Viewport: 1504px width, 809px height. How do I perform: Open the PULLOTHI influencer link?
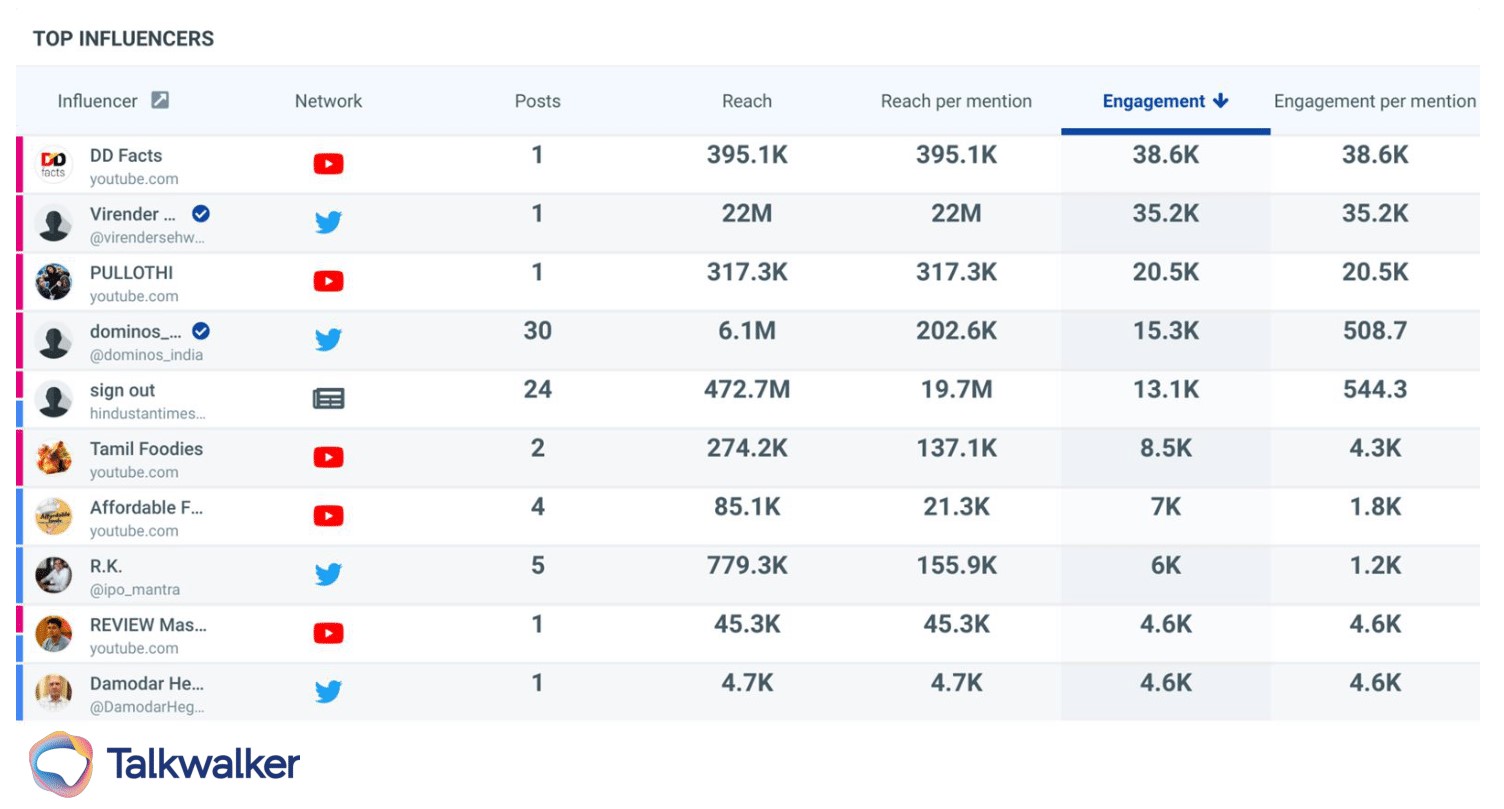coord(131,272)
